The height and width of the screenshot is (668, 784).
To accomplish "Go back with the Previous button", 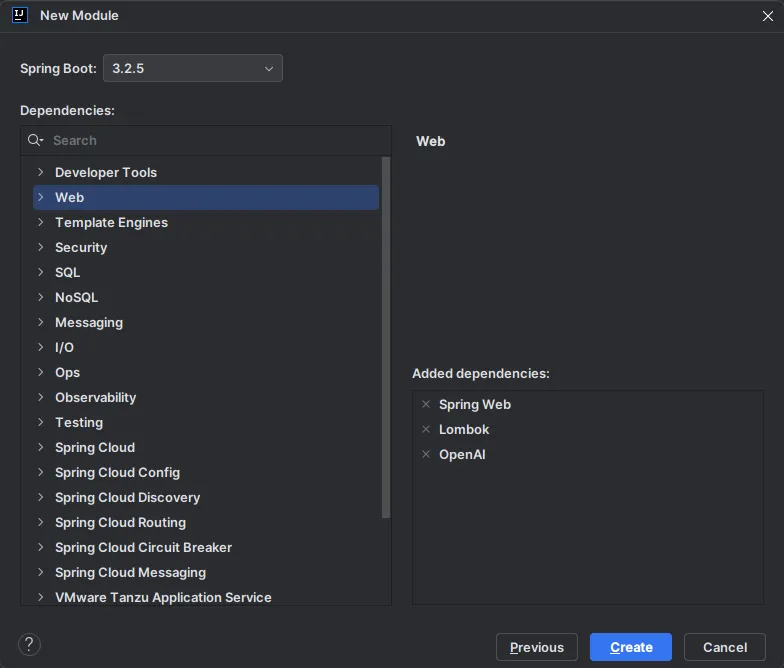I will click(x=537, y=647).
